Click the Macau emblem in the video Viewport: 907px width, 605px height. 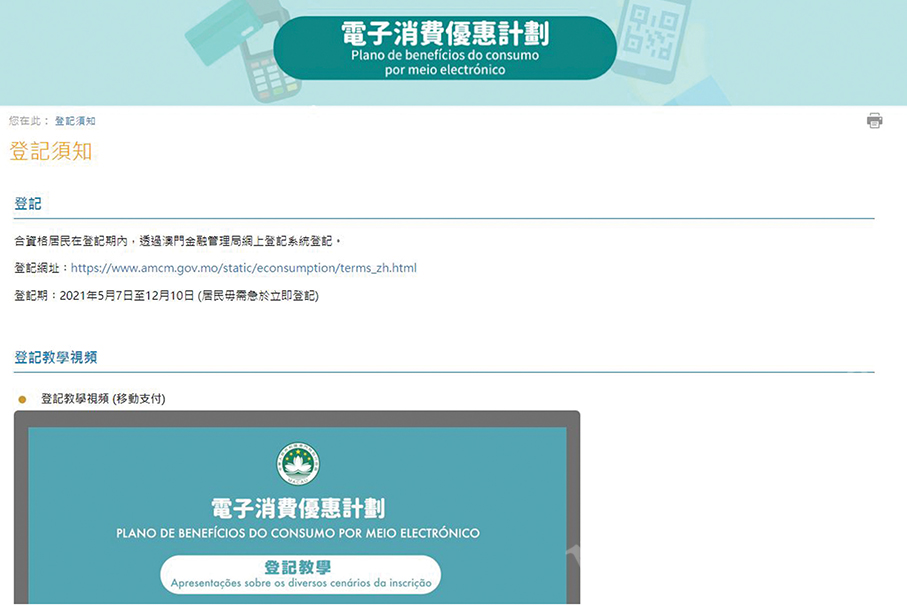coord(298,464)
